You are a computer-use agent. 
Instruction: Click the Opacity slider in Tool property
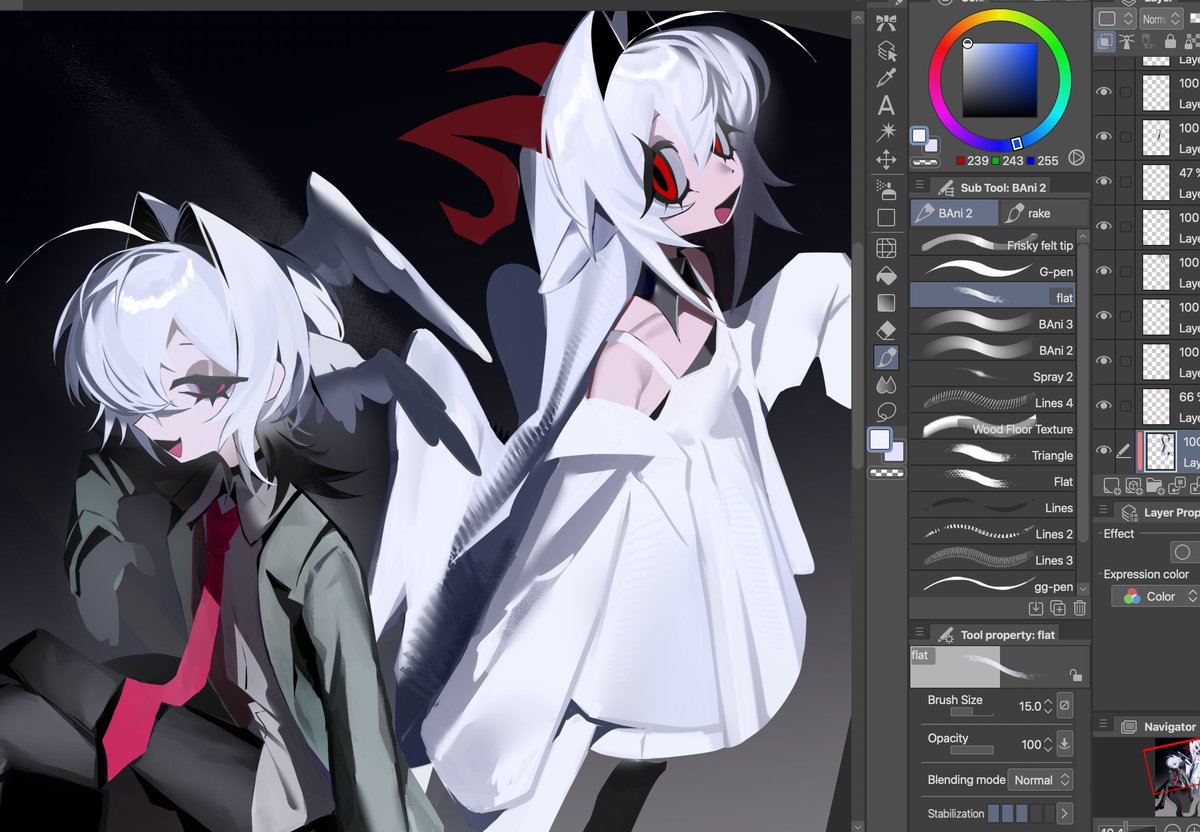[971, 750]
